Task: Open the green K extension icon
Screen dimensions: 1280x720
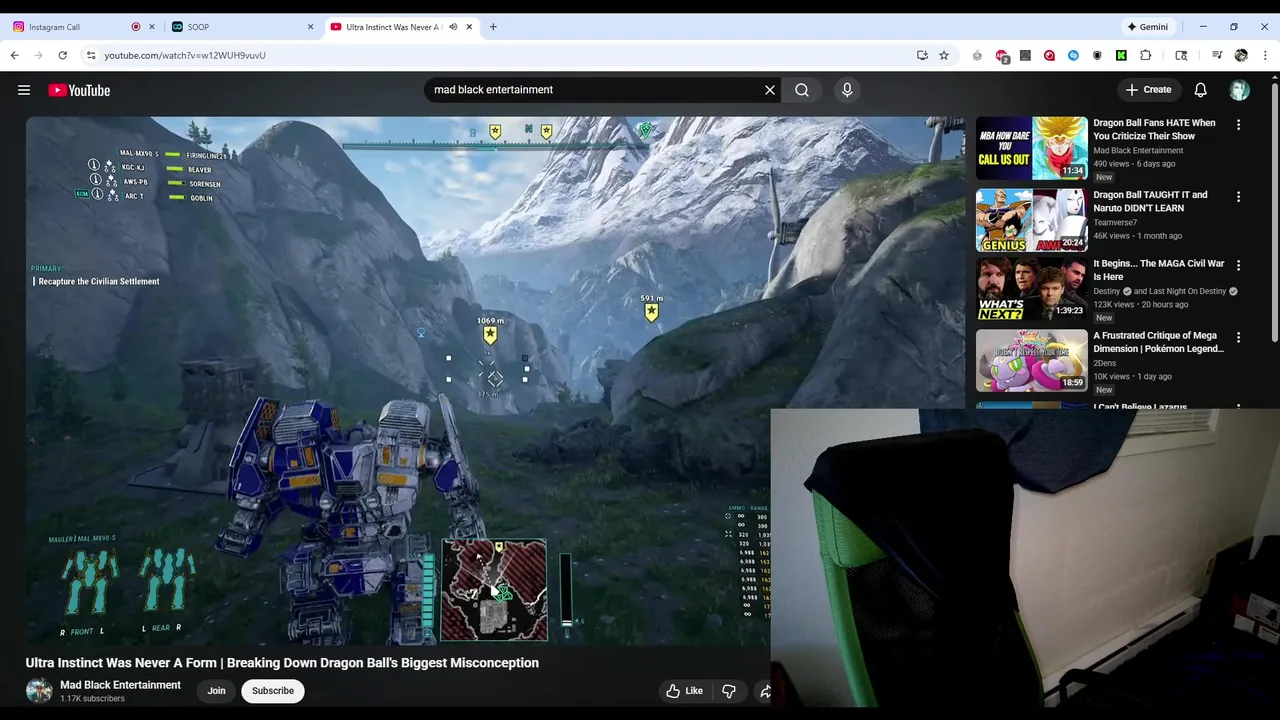Action: click(1121, 55)
